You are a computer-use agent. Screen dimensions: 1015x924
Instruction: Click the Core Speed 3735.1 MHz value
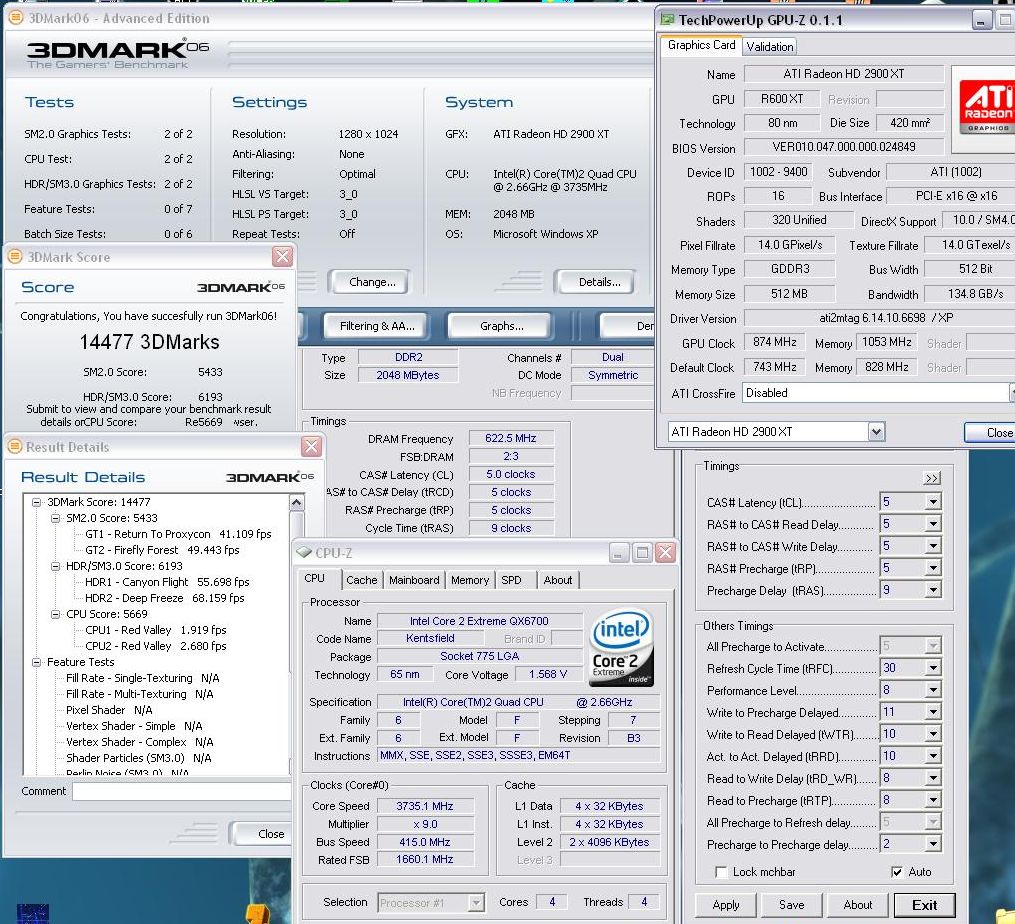[425, 806]
